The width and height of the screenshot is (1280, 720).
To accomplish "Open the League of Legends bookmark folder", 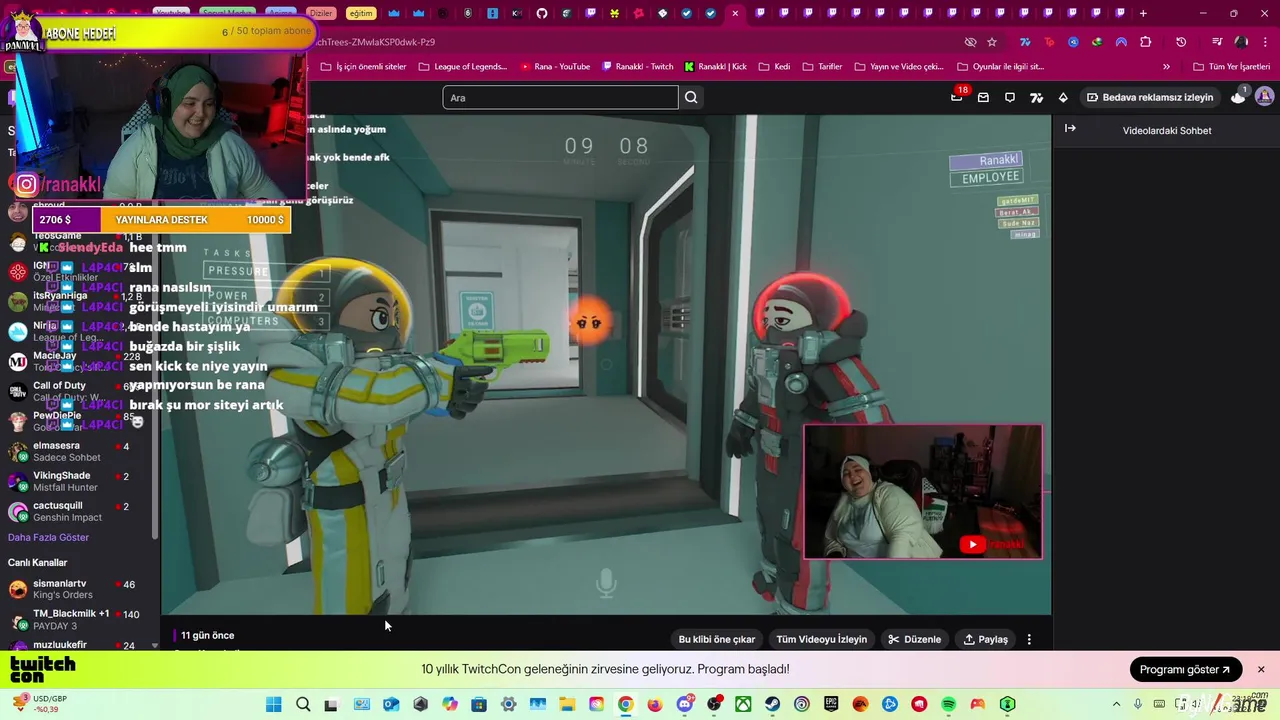I will [462, 66].
